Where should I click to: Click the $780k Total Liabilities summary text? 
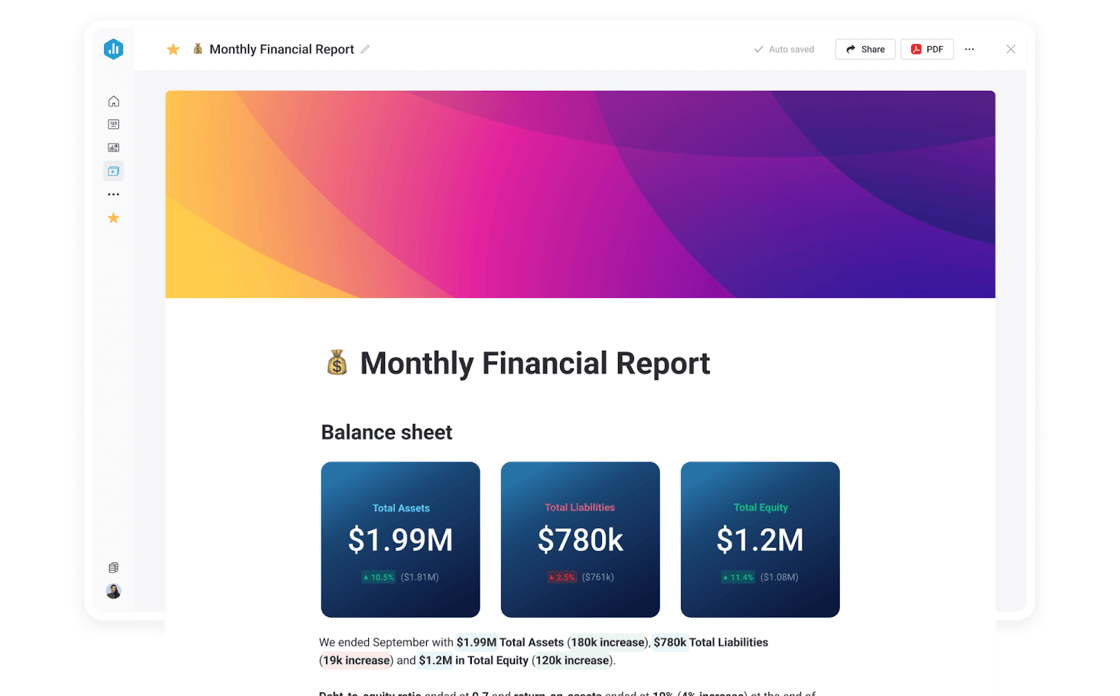(711, 642)
